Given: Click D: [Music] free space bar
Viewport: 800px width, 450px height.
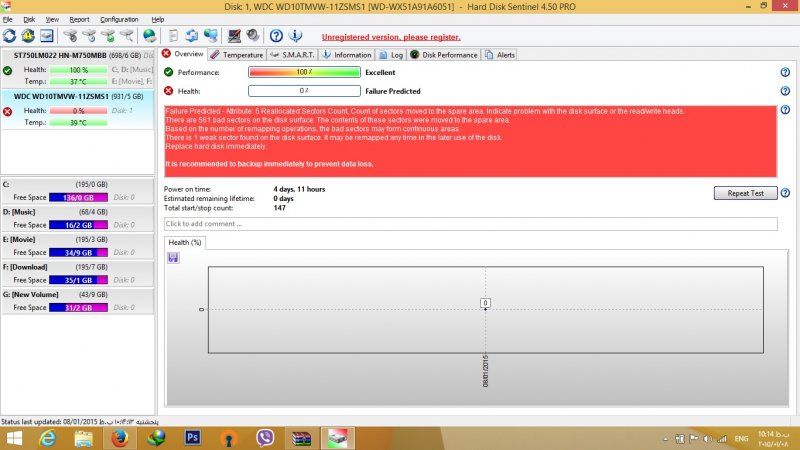Looking at the screenshot, I should (x=78, y=225).
